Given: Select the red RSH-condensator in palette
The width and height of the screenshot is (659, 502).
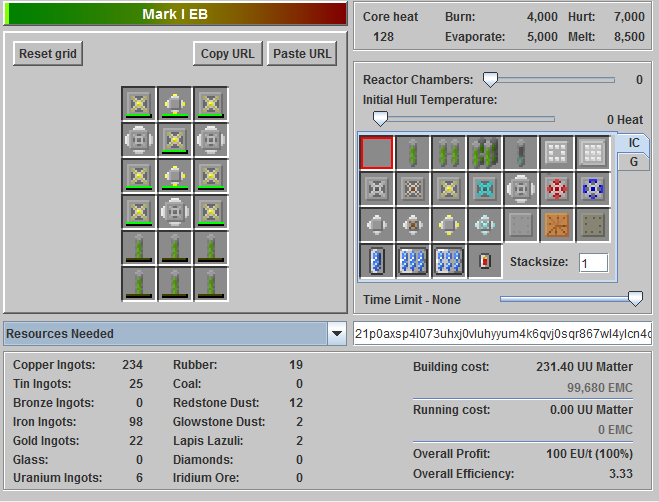Looking at the screenshot, I should (x=557, y=189).
